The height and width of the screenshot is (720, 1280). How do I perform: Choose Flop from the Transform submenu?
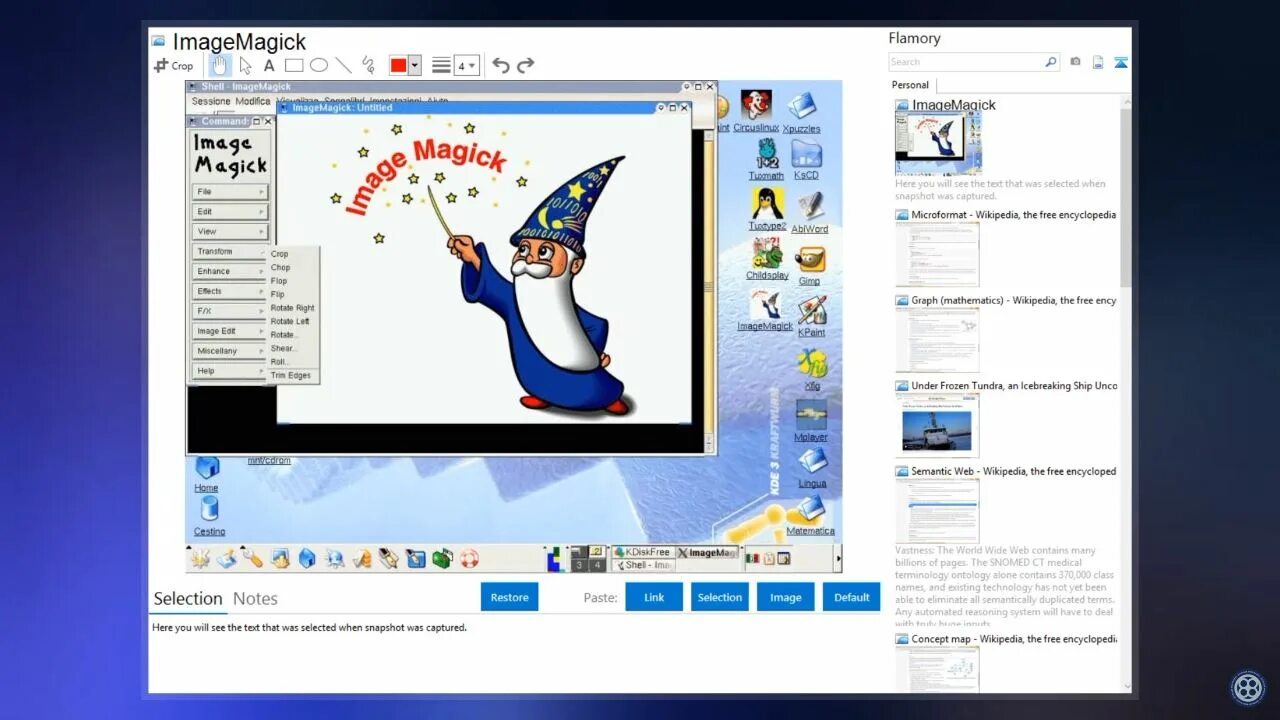pyautogui.click(x=280, y=281)
